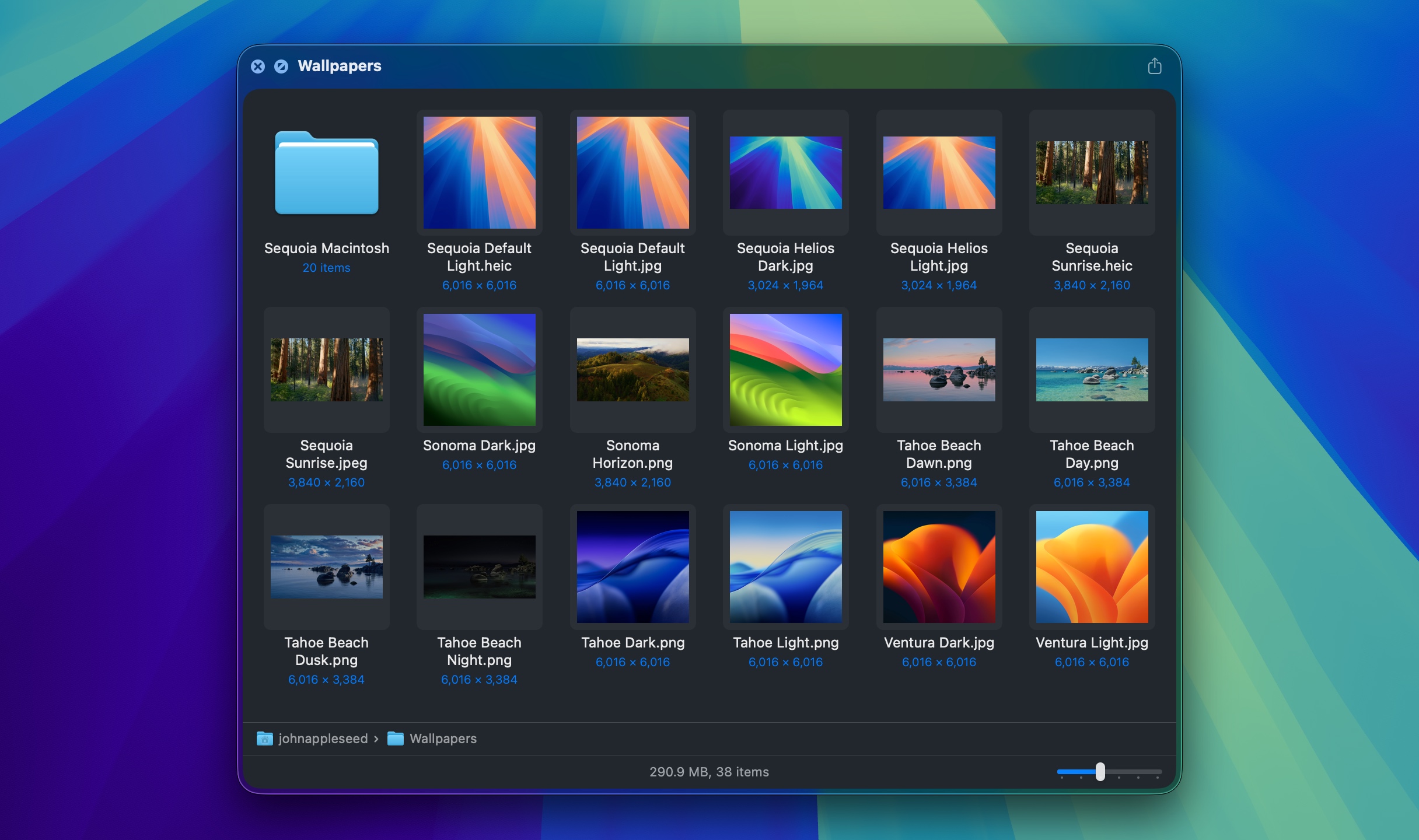Click the 3,840 × 2,160 link under Sonoma Horizon.png
This screenshot has width=1419, height=840.
click(x=632, y=482)
